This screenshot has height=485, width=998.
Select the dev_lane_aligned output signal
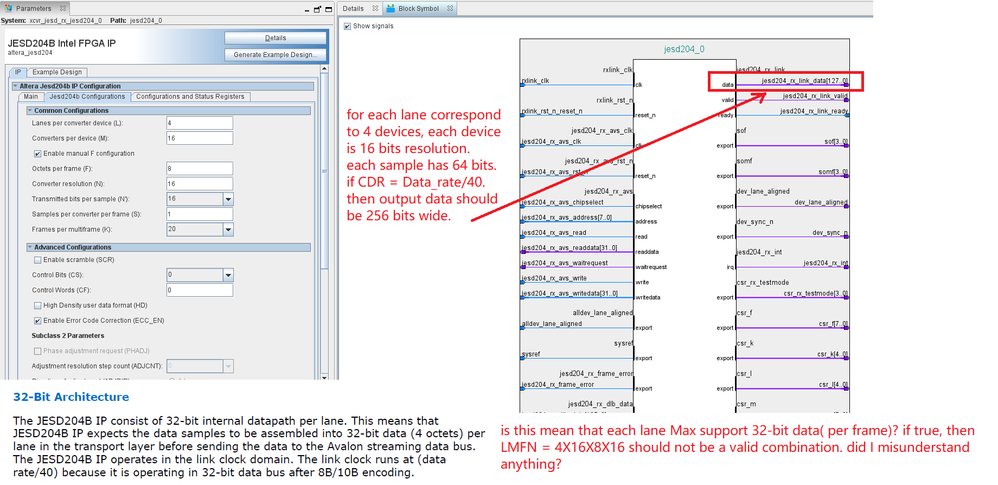[821, 202]
